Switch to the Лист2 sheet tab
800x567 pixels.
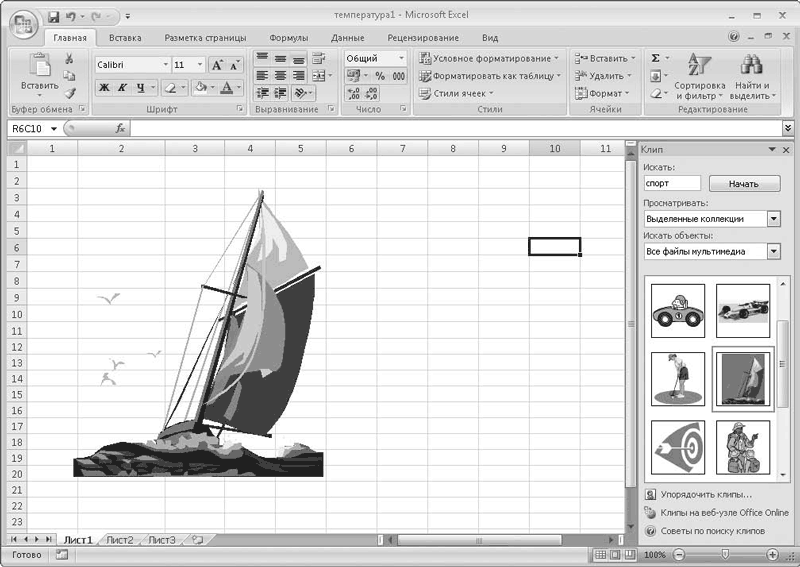(119, 540)
